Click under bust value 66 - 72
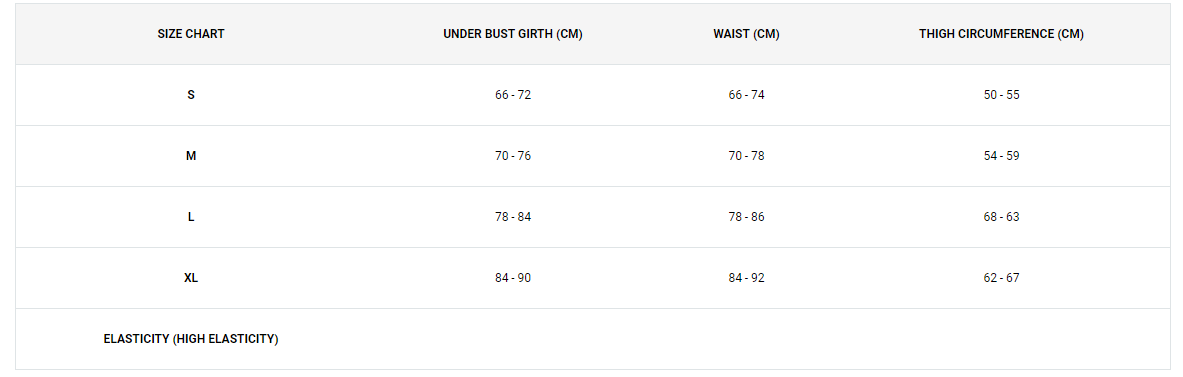Screen dimensions: 1183x377 (x=513, y=95)
